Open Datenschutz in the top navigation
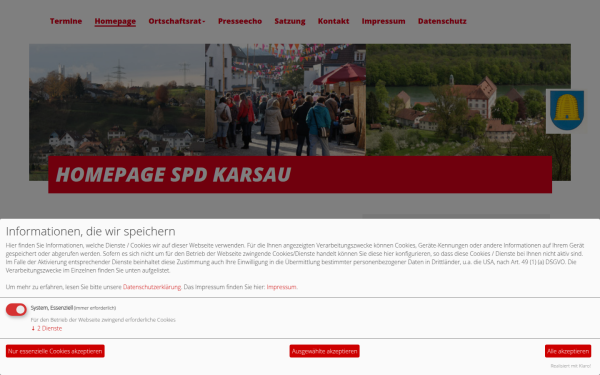Viewport: 600px width, 375px height. 442,21
